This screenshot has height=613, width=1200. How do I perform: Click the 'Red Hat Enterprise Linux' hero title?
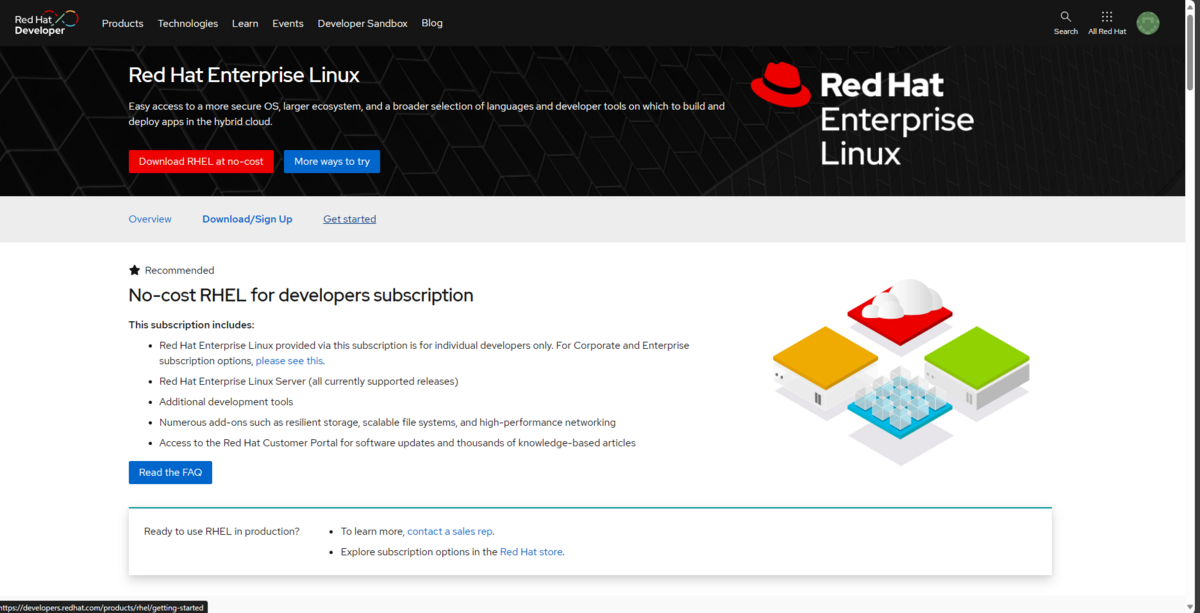coord(244,75)
